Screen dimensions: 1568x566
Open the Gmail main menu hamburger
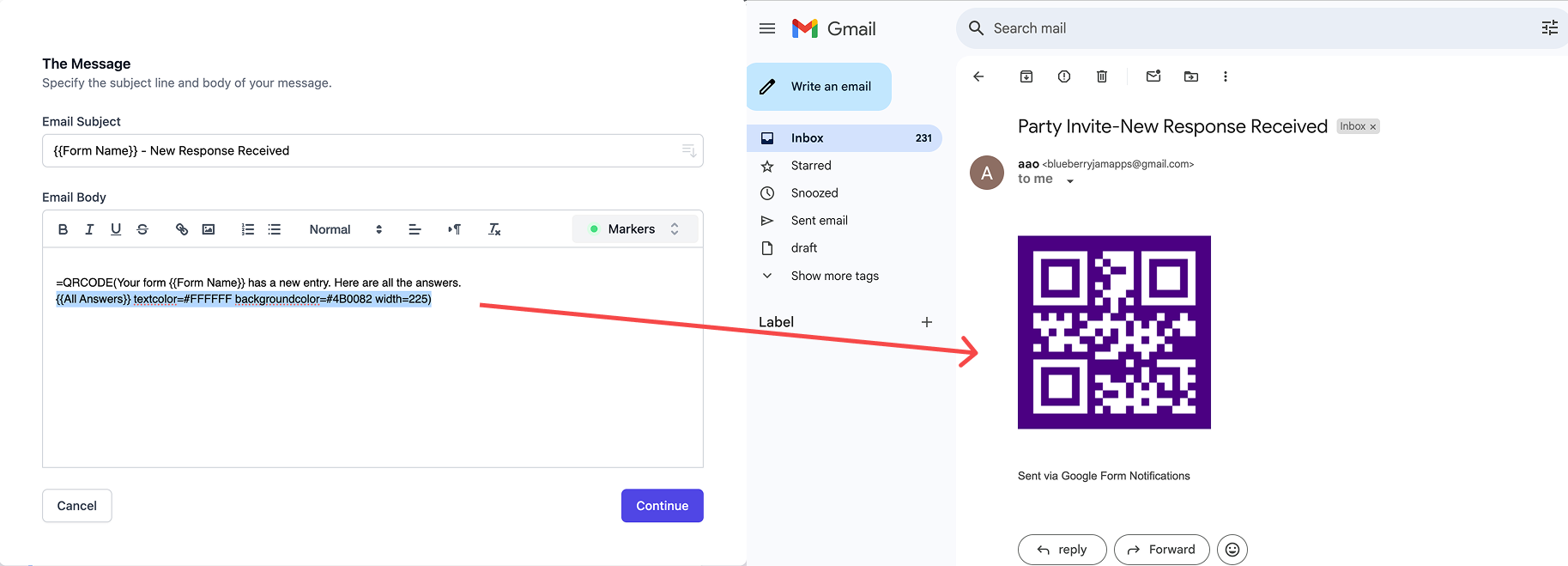767,28
